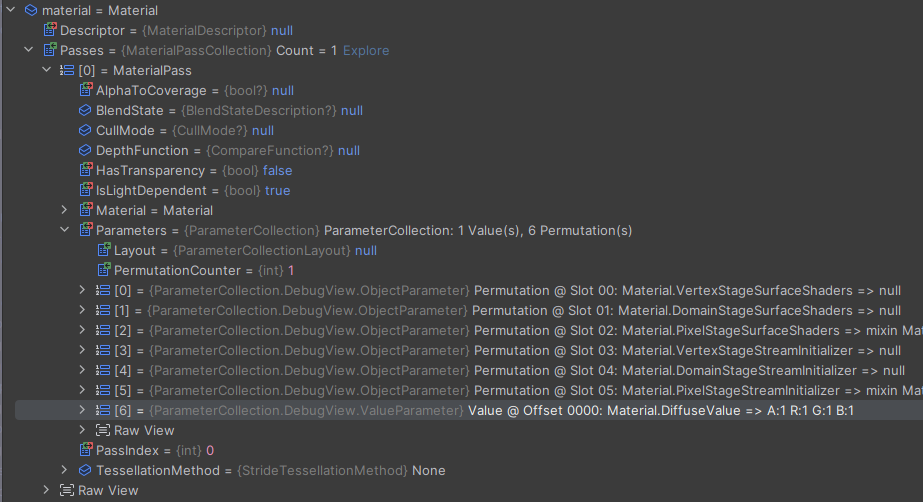Viewport: 923px width, 502px height.
Task: Click the Descriptor property icon
Action: (x=49, y=30)
